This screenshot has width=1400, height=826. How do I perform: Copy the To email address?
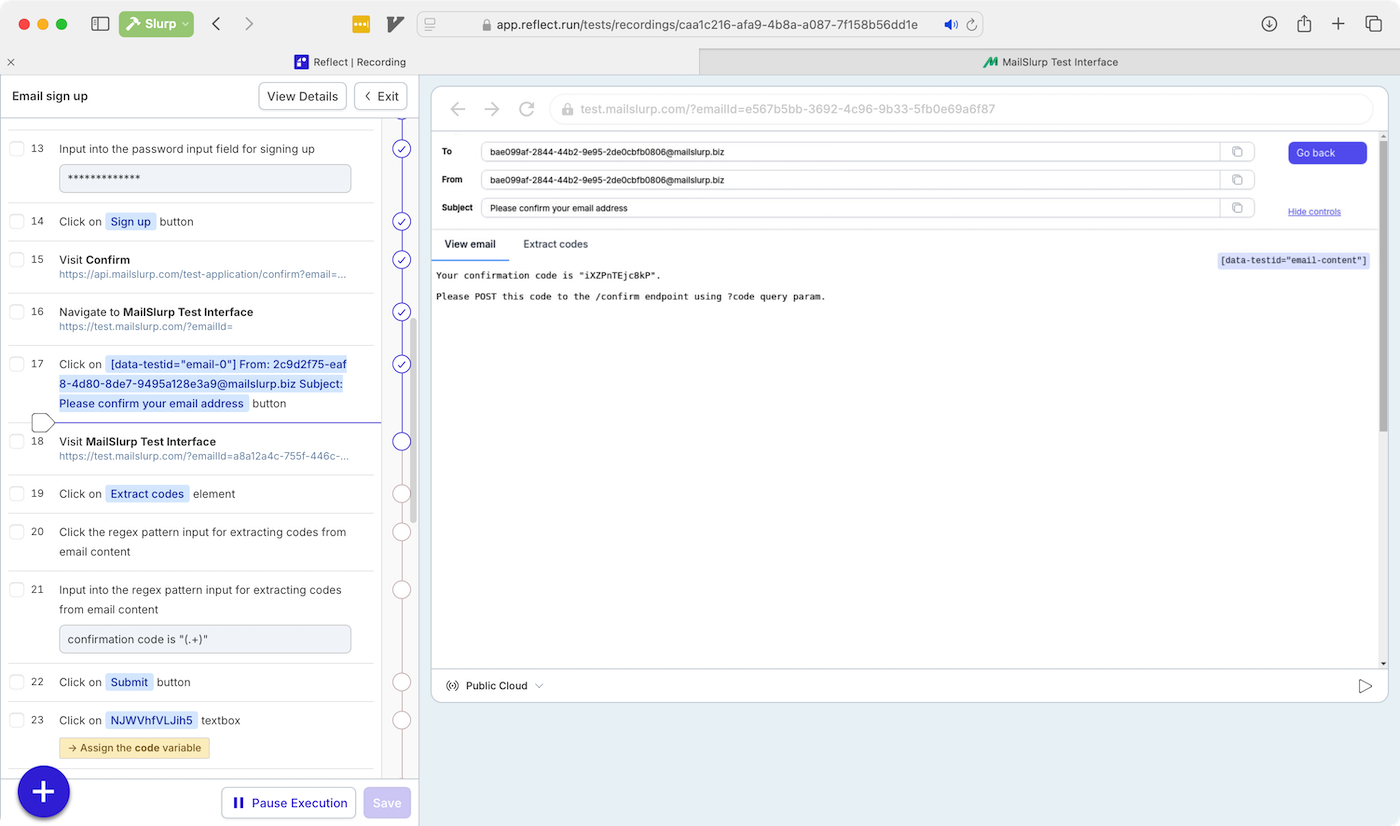point(1237,152)
